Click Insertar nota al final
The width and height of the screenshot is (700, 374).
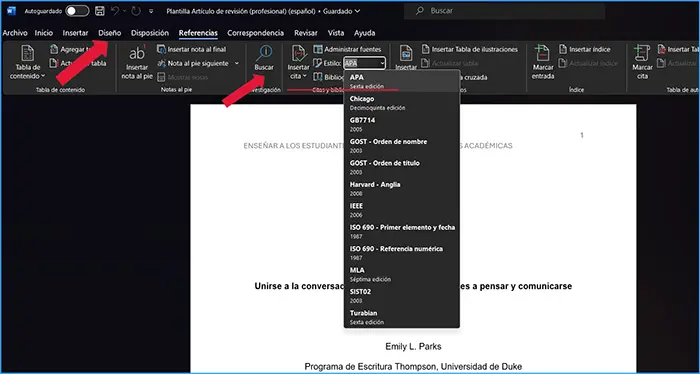[192, 49]
